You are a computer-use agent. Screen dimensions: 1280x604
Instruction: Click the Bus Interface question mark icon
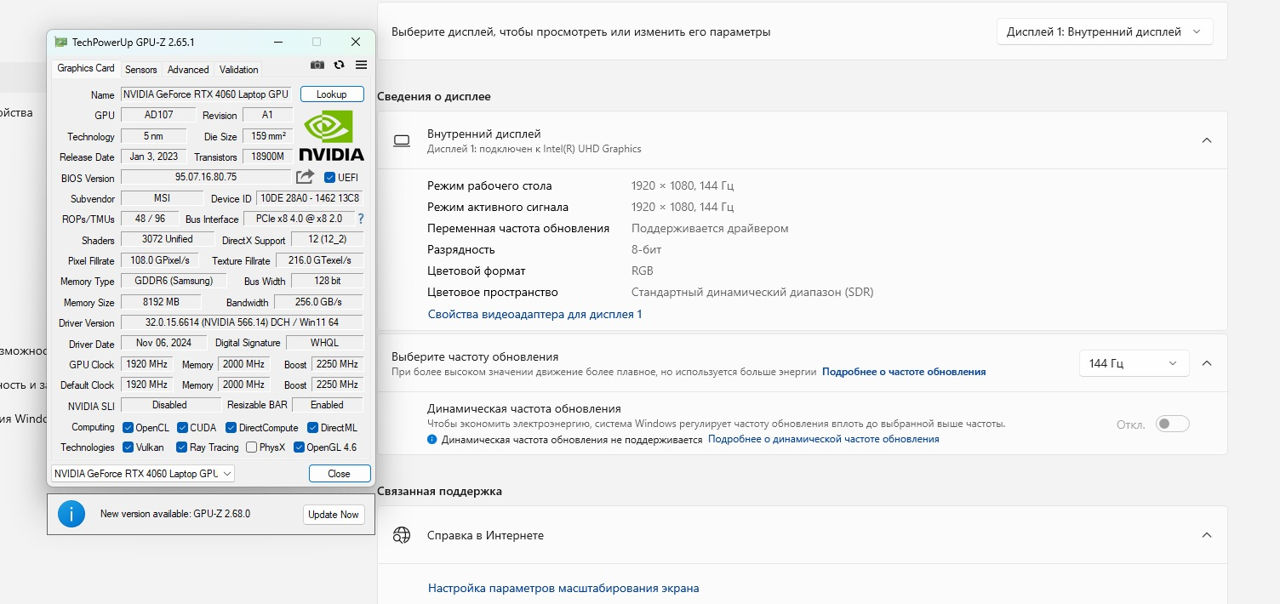(360, 219)
